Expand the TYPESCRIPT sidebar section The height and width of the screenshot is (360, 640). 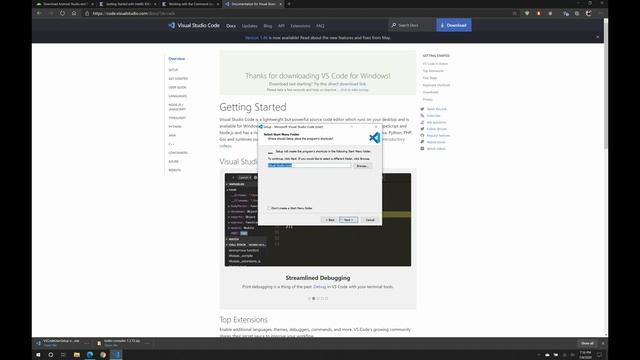[x=177, y=118]
